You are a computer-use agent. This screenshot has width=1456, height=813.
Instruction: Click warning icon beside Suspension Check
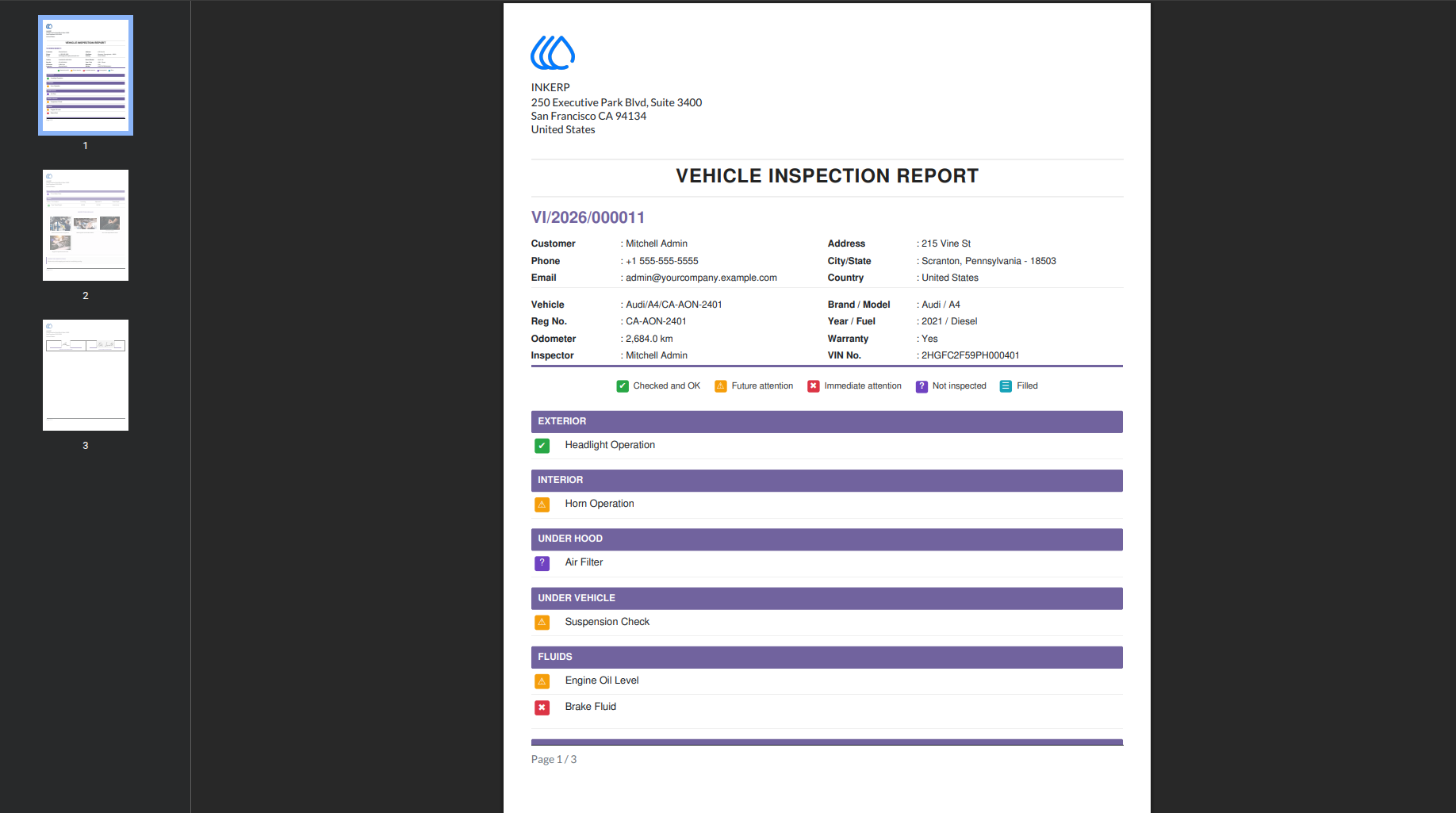(x=542, y=623)
